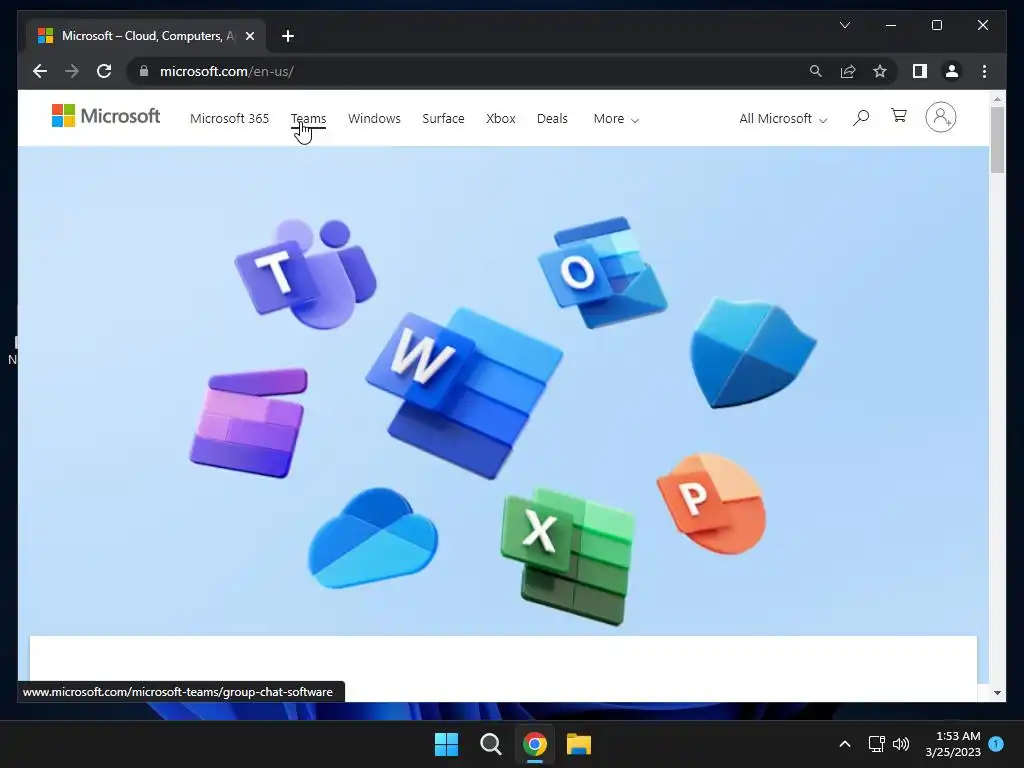This screenshot has width=1024, height=768.
Task: Select the Microsoft tab
Action: [146, 36]
